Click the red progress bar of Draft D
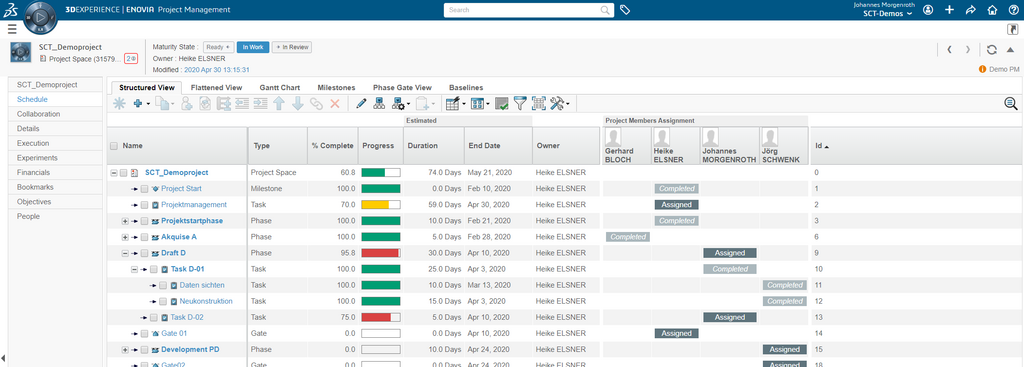This screenshot has width=1024, height=367. (381, 253)
